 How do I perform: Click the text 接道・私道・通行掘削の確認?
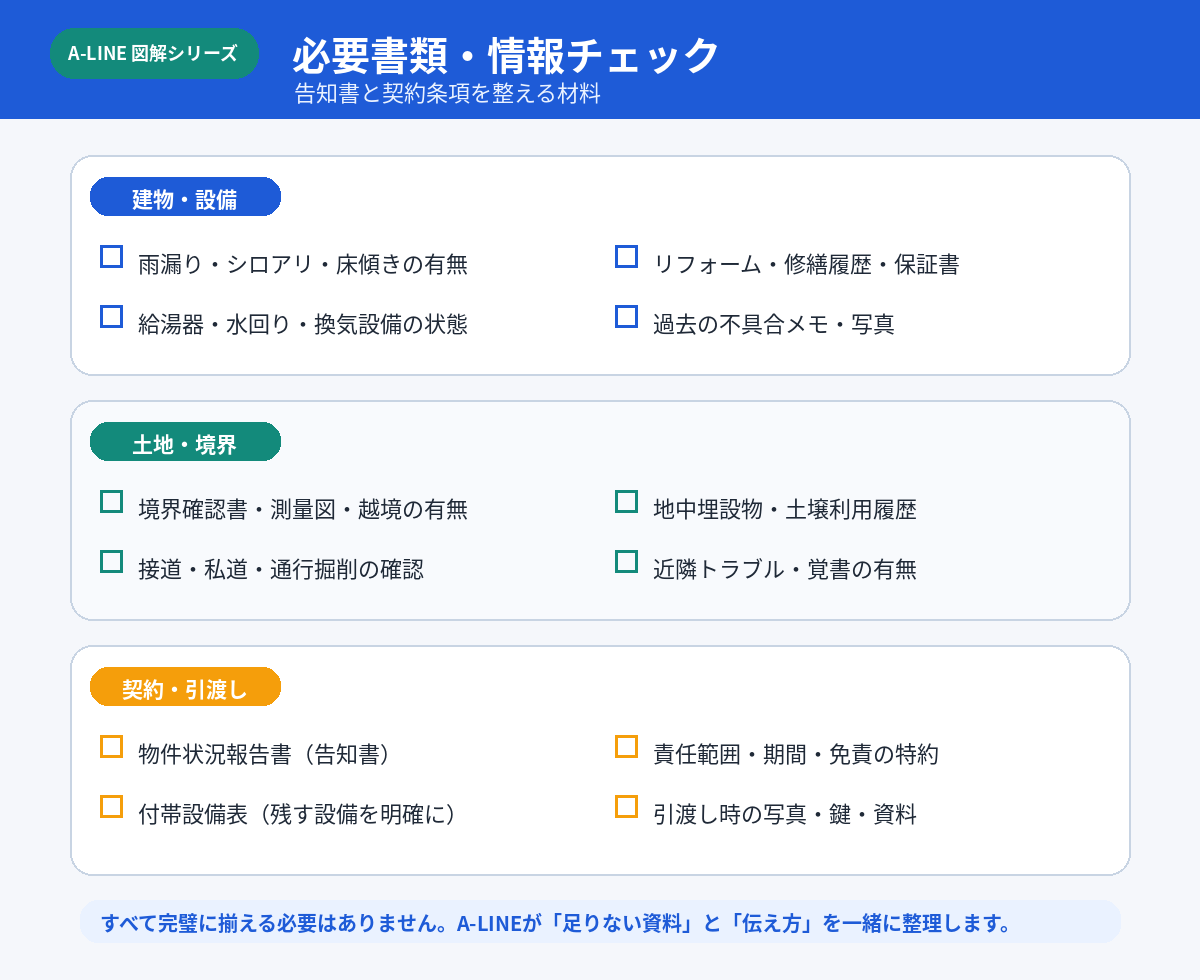click(x=281, y=569)
